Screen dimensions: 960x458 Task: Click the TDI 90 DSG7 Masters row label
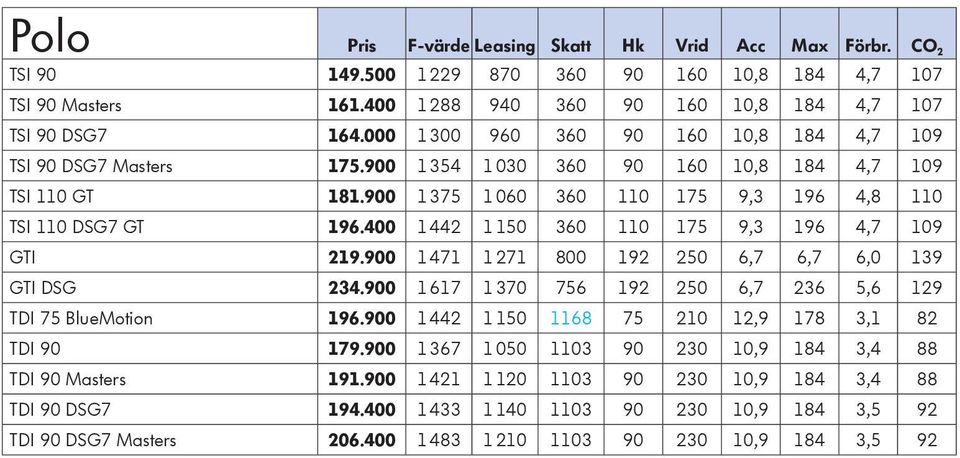coord(92,440)
